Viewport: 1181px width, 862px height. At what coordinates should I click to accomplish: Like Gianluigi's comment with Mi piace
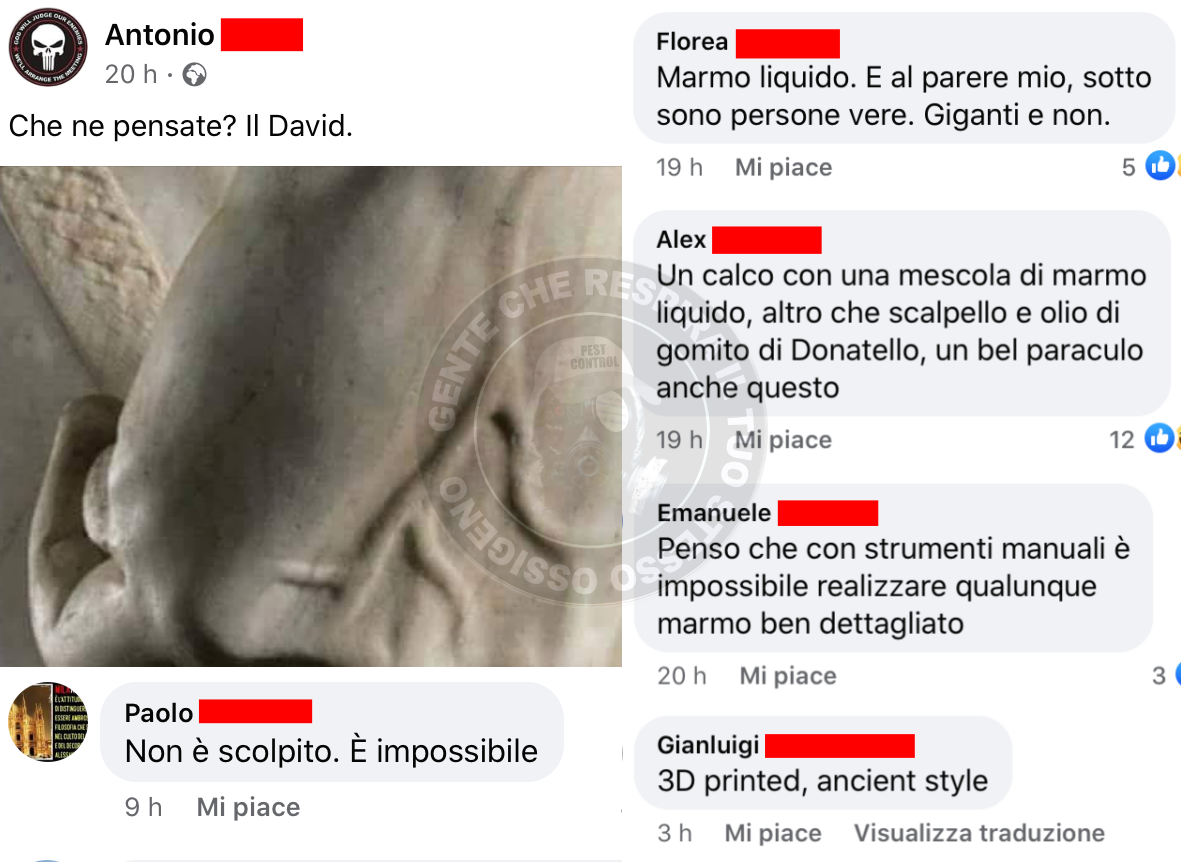(773, 833)
